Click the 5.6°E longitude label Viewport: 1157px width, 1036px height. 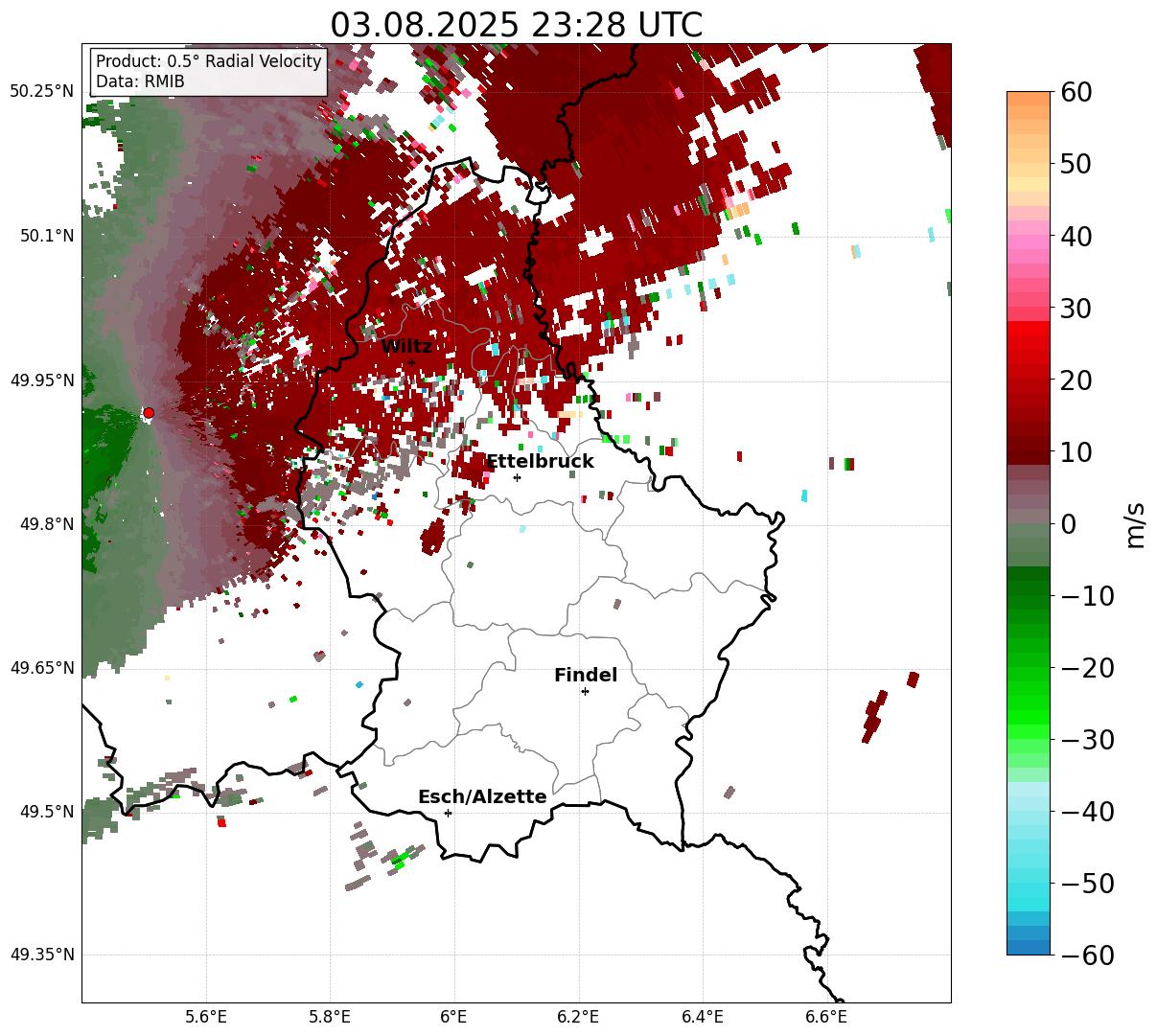tap(206, 1017)
